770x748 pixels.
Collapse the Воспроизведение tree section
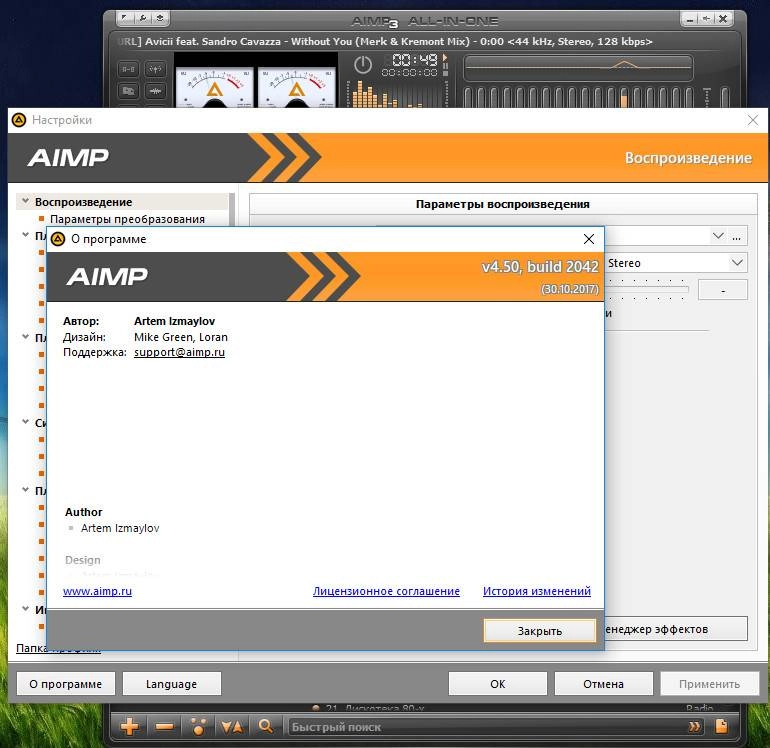pyautogui.click(x=25, y=201)
